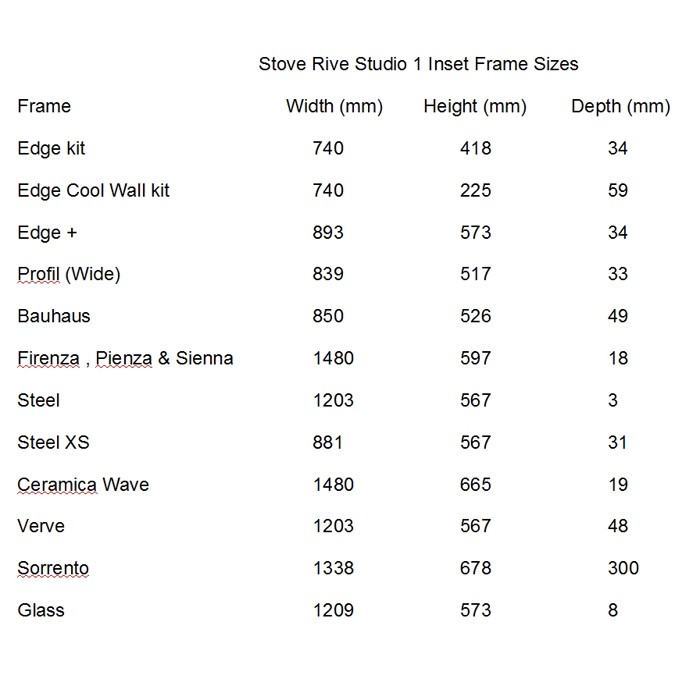Click the underlined word Pienza
The height and width of the screenshot is (700, 700).
point(124,358)
